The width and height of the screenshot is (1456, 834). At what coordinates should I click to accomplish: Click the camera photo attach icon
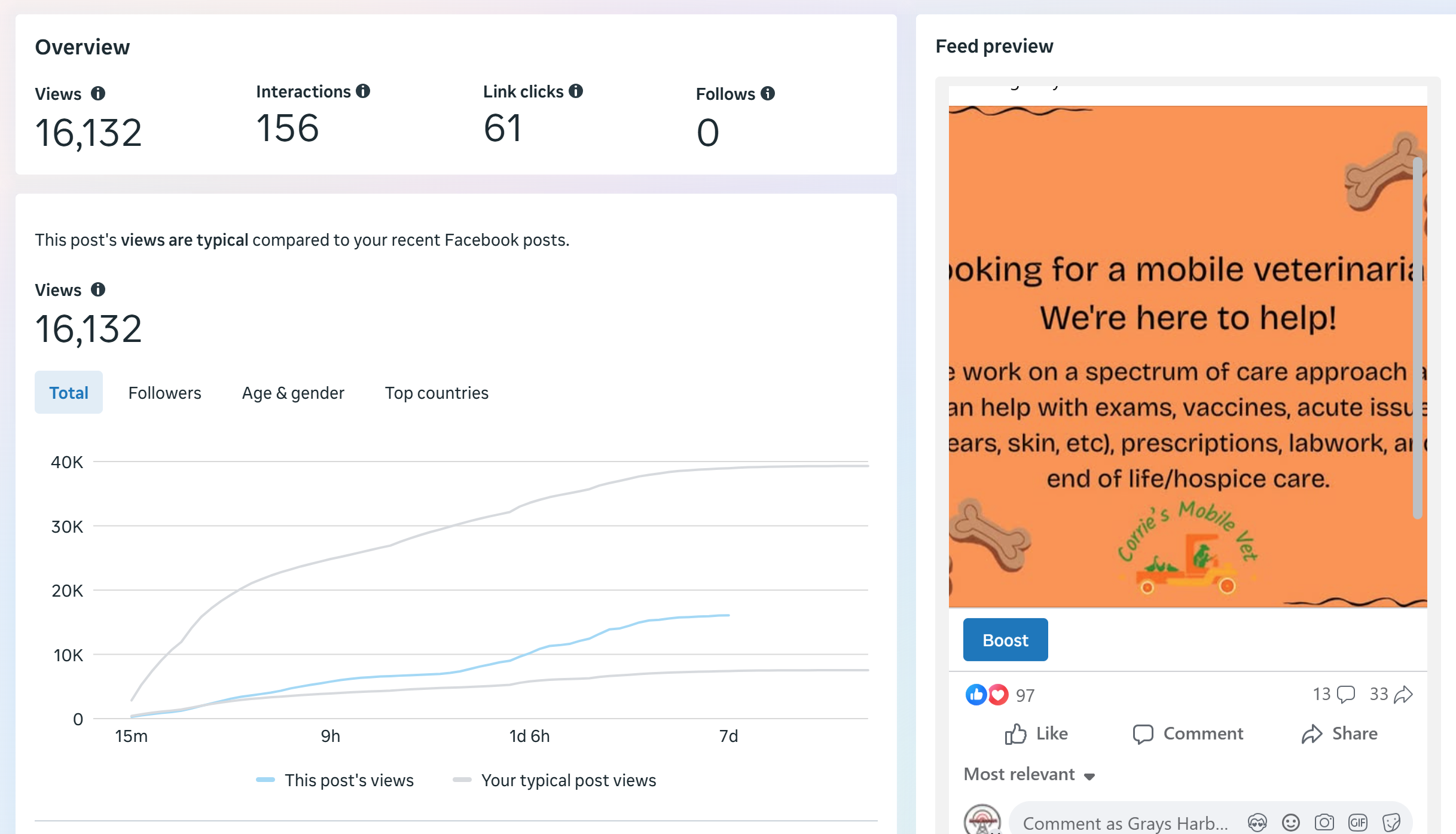coord(1324,823)
